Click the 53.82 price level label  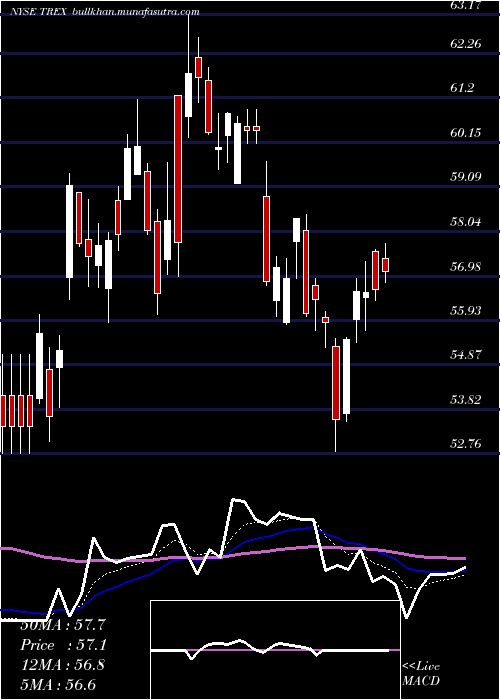466,399
